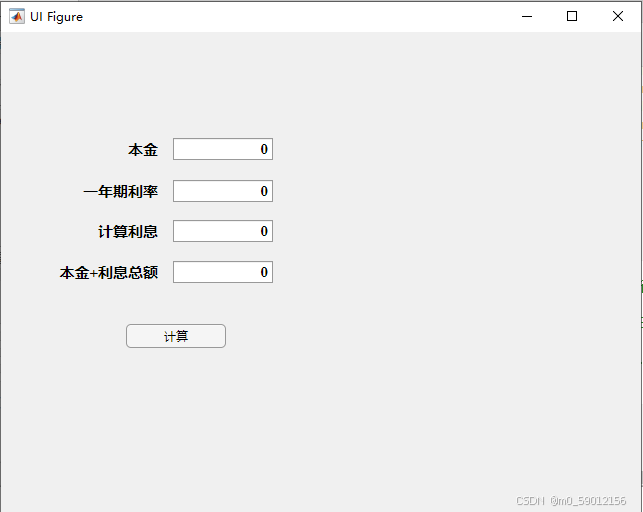Click the 本金+利息总额 label
The width and height of the screenshot is (643, 512).
coord(109,273)
